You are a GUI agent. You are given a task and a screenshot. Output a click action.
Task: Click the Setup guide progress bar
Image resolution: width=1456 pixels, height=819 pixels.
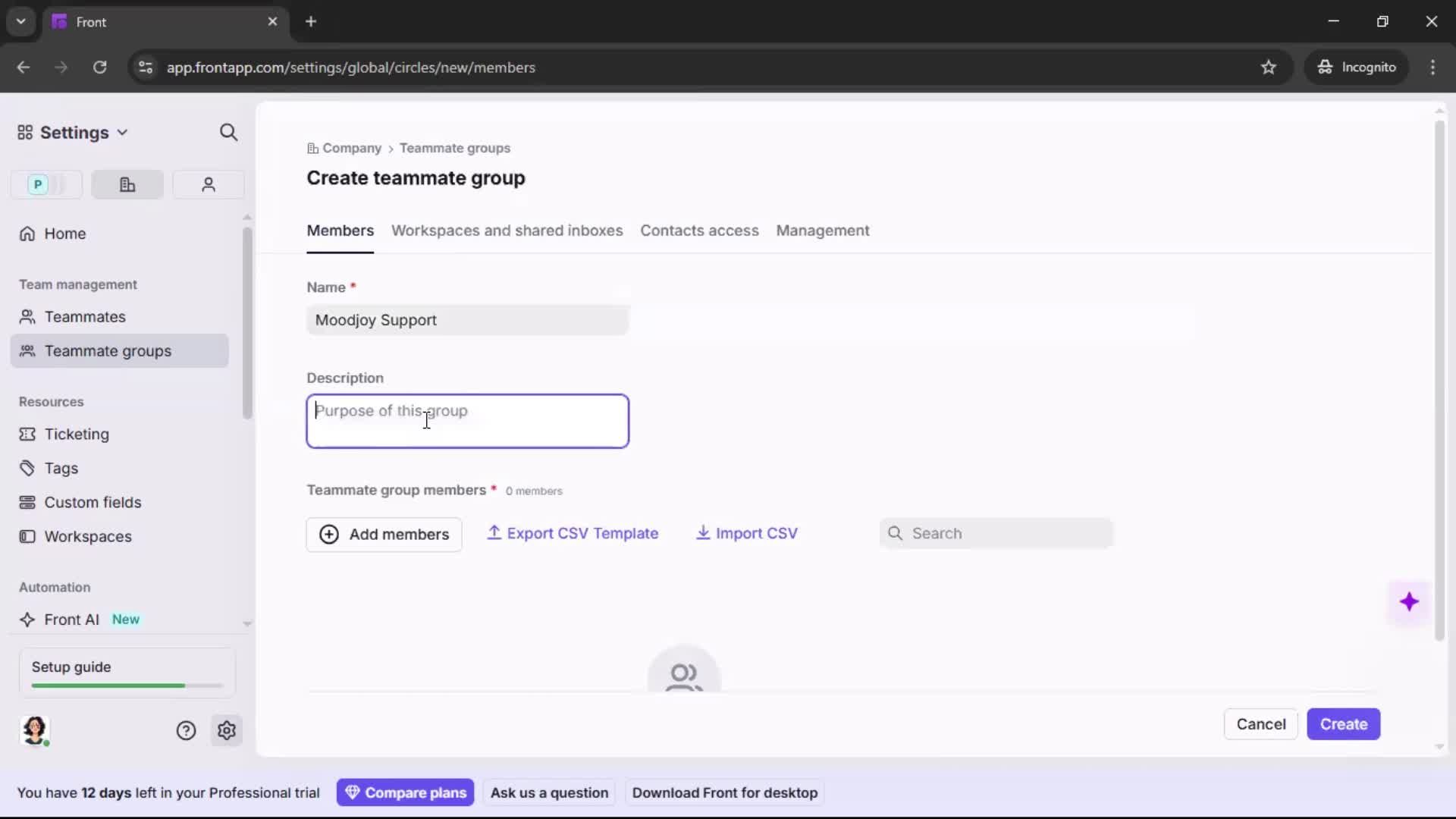[x=125, y=685]
